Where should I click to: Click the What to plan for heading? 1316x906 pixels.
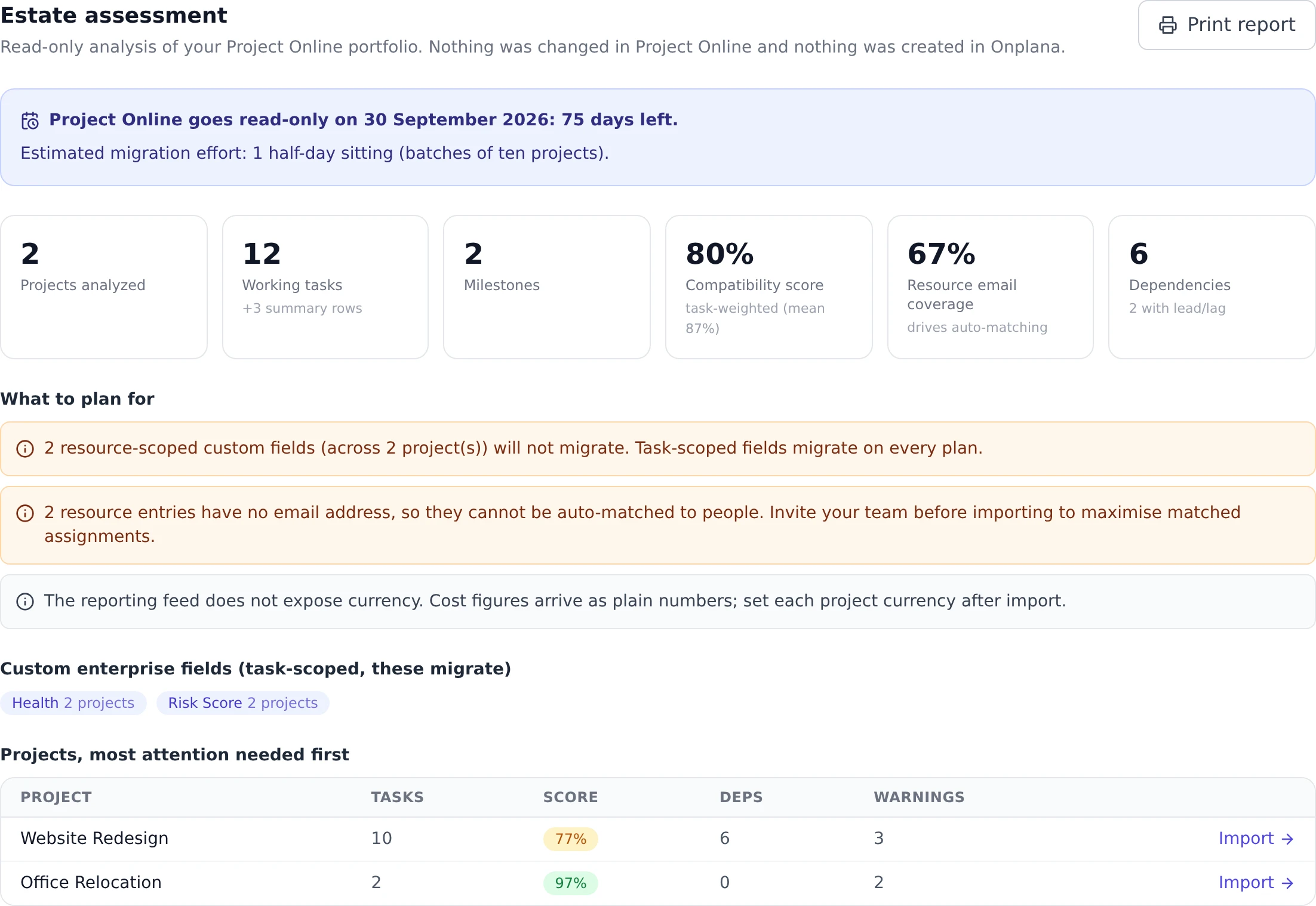[x=77, y=399]
